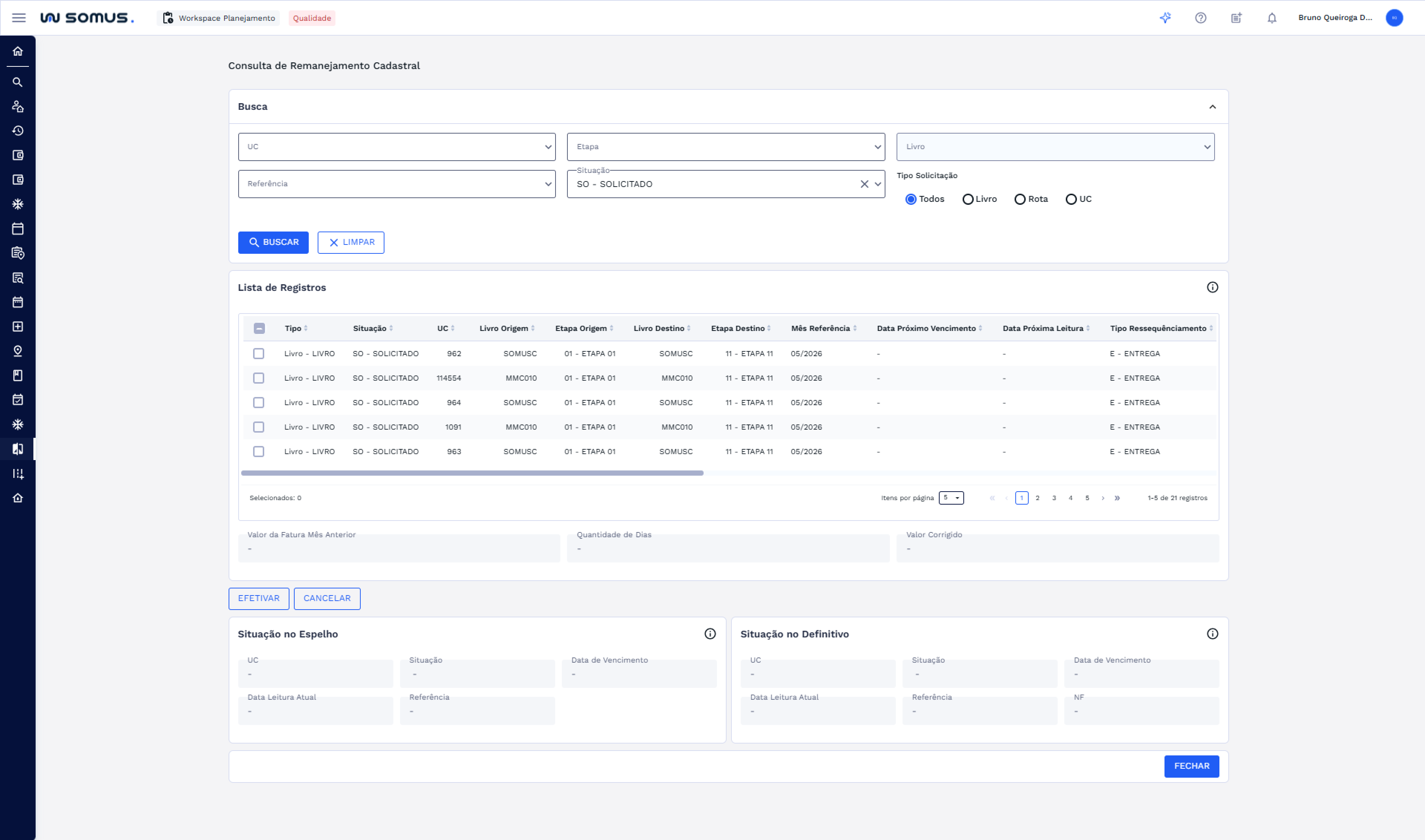1425x840 pixels.
Task: Click the LIMPAR button
Action: tap(351, 242)
